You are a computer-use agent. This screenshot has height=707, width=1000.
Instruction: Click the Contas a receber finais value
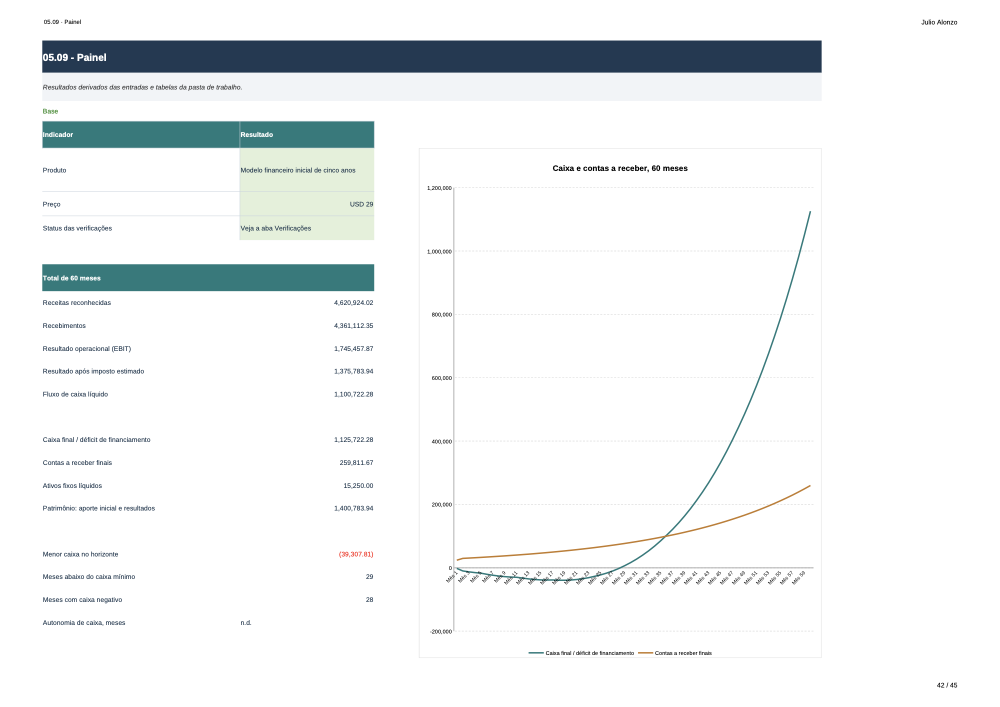356,463
